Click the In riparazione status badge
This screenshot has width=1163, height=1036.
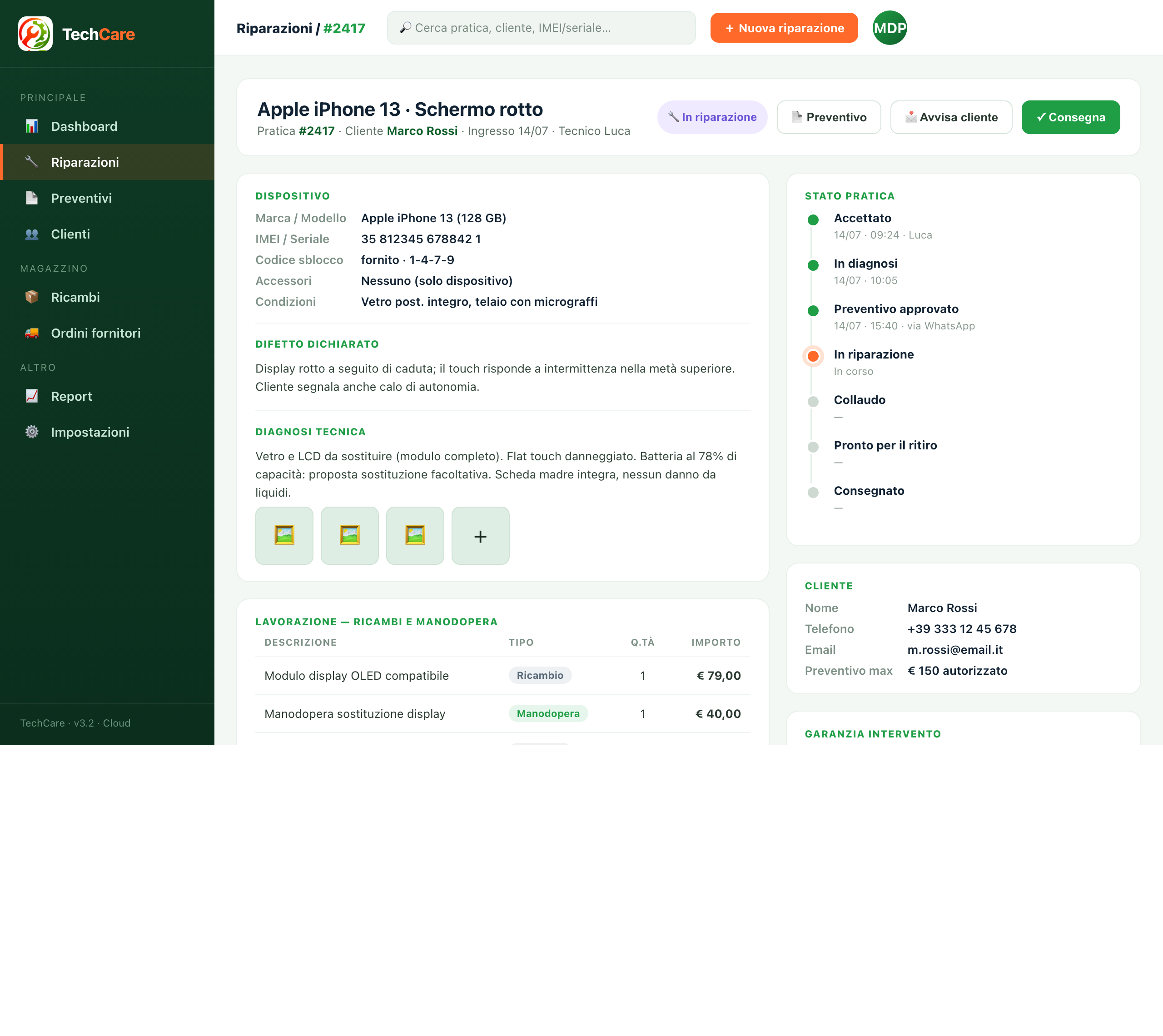[x=712, y=117]
